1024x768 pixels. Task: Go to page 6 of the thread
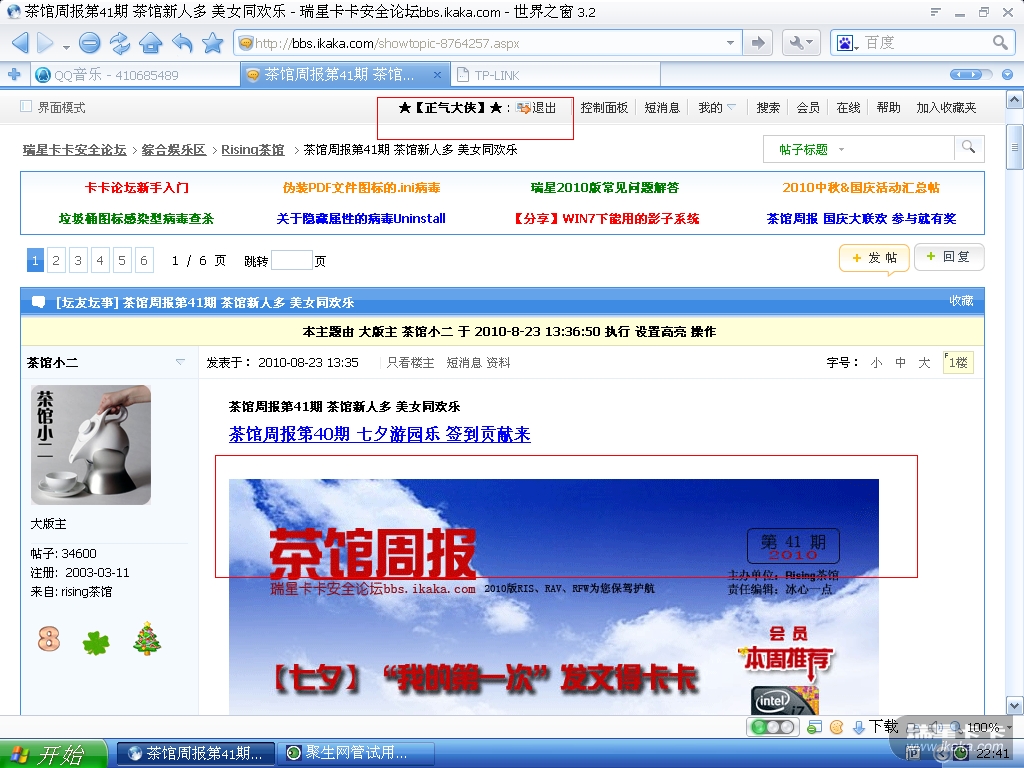coord(144,260)
